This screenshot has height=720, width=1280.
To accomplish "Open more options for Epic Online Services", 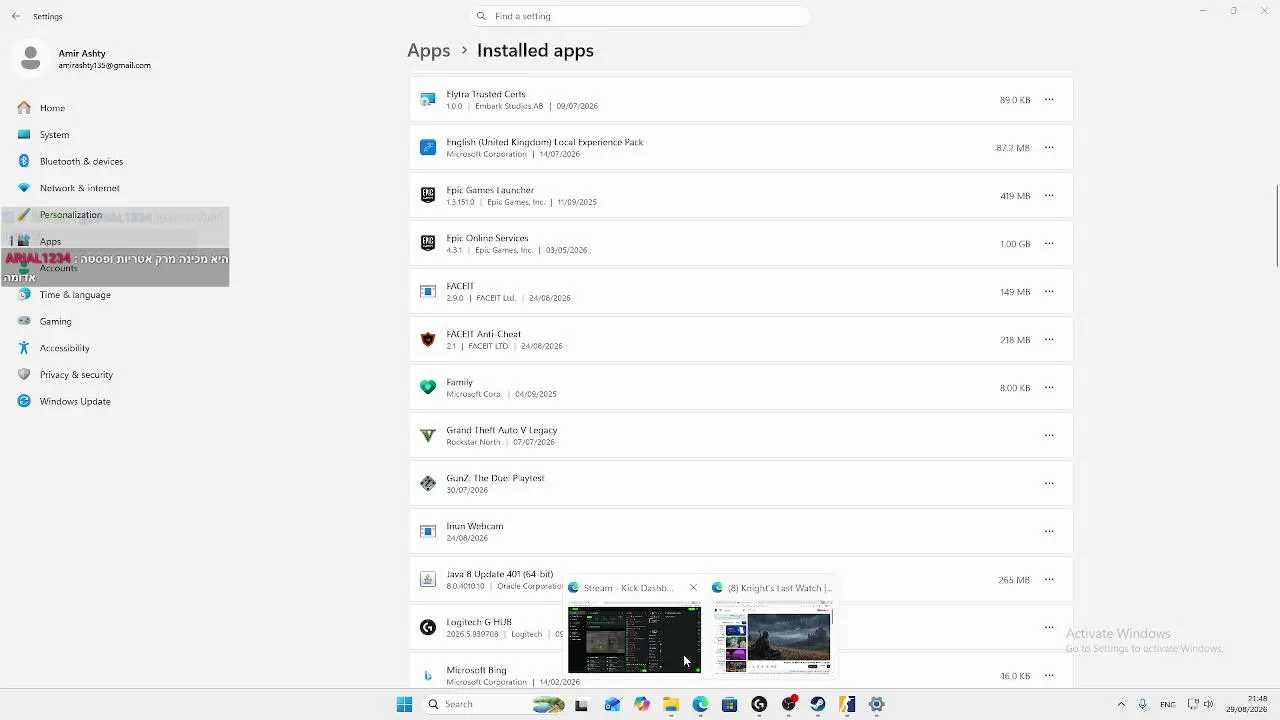I will click(x=1049, y=244).
